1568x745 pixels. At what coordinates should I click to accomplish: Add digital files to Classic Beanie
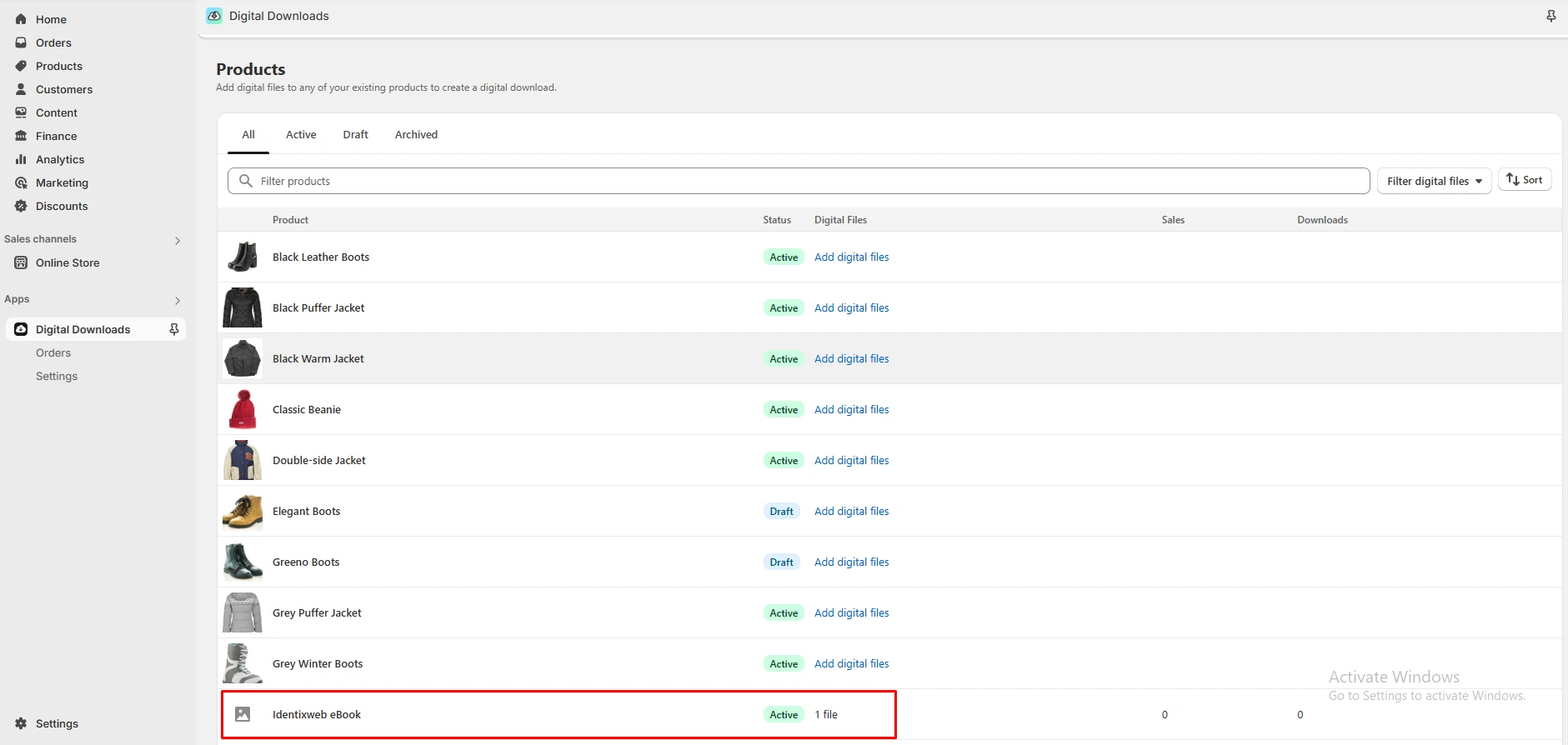click(851, 409)
